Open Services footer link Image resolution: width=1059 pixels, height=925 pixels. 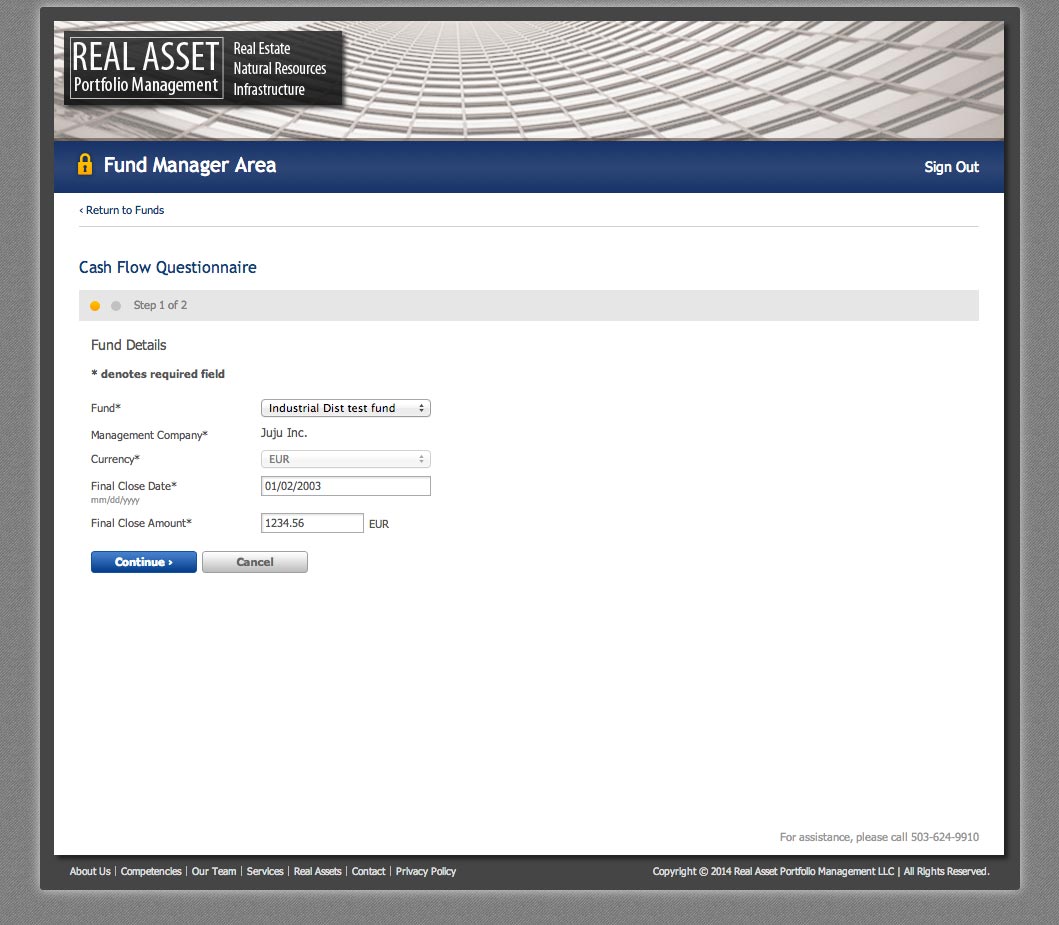(x=265, y=871)
